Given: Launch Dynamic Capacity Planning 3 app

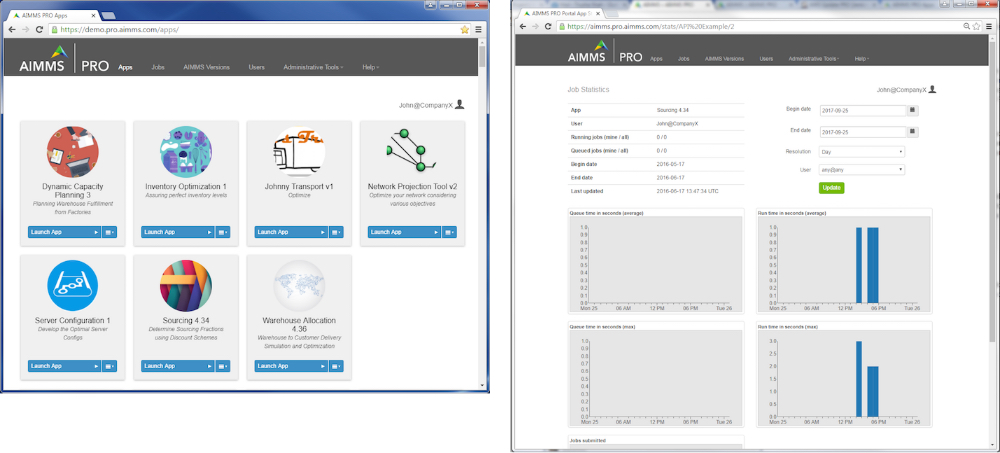Looking at the screenshot, I should [x=64, y=232].
